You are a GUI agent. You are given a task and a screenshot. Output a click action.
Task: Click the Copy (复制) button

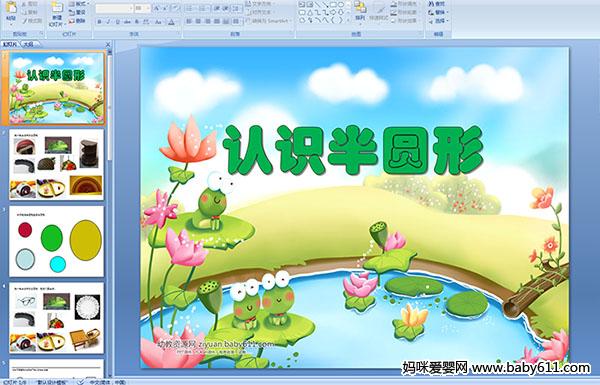click(x=29, y=12)
